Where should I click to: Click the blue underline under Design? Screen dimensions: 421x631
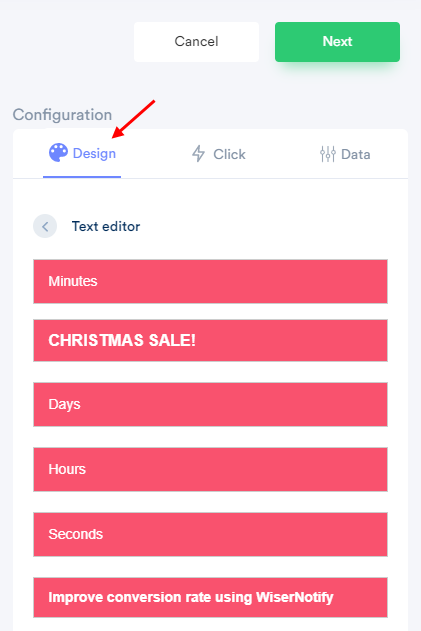click(82, 177)
